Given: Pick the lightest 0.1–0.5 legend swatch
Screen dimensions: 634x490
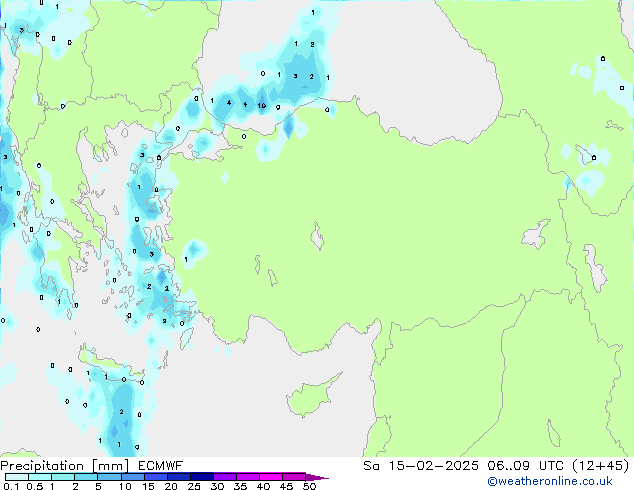Looking at the screenshot, I should (17, 477).
